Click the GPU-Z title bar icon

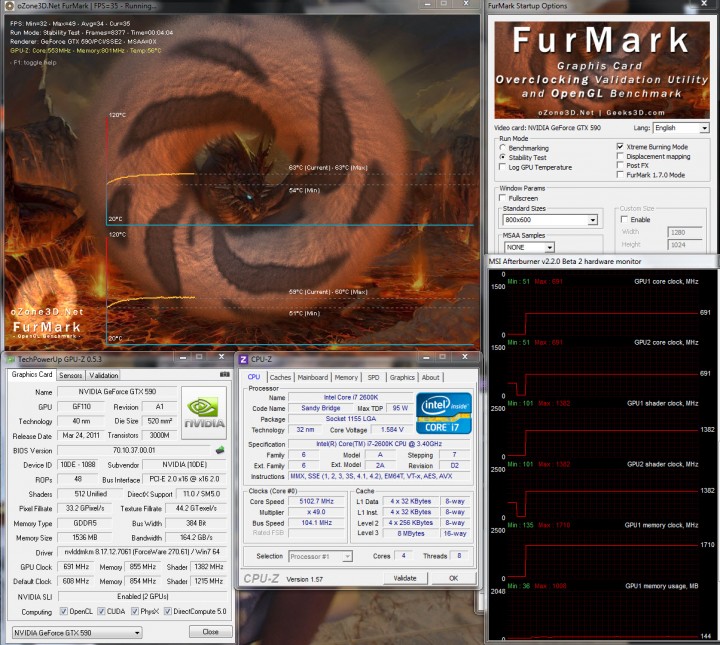point(11,359)
